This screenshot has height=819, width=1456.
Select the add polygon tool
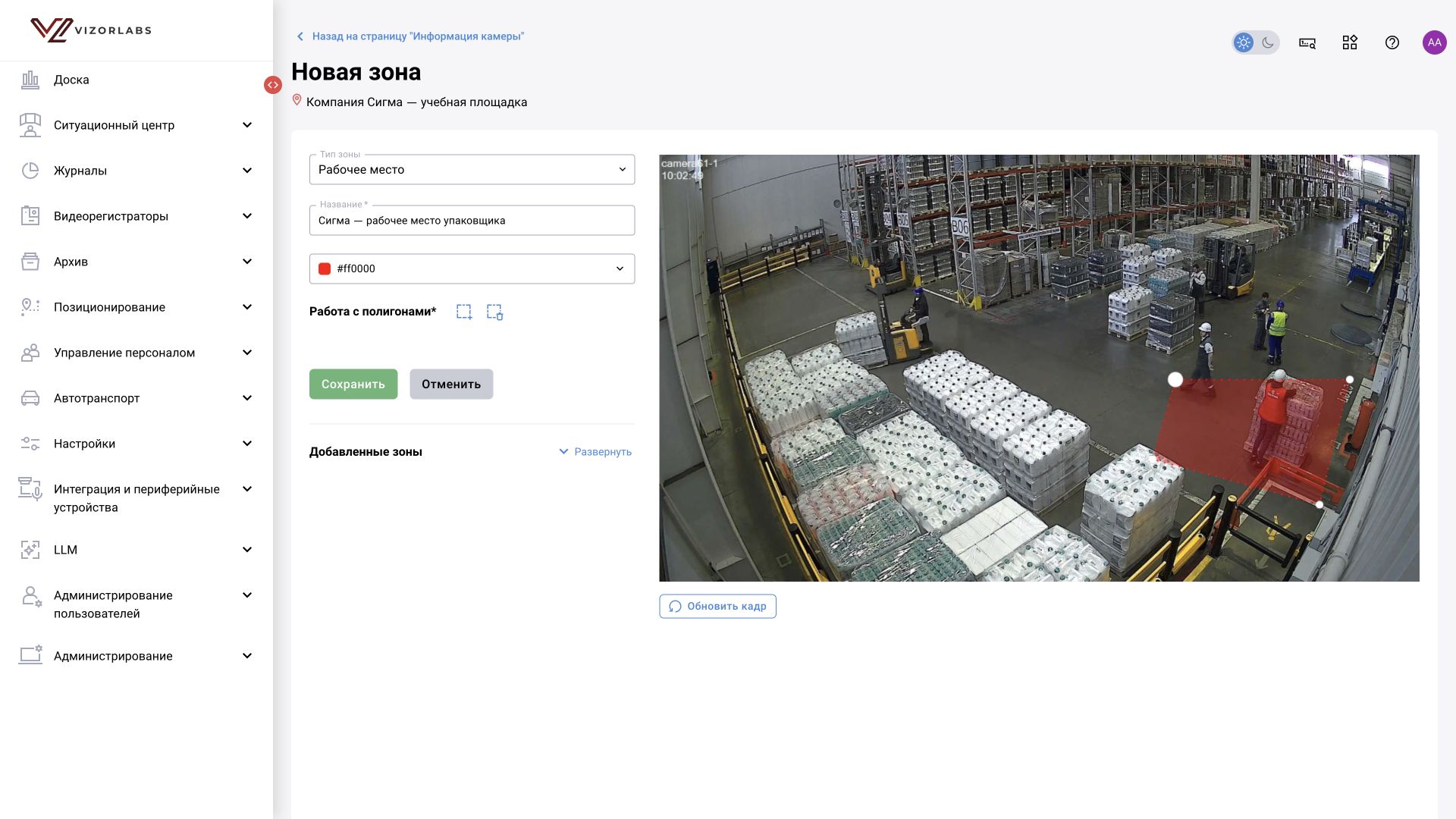[464, 312]
